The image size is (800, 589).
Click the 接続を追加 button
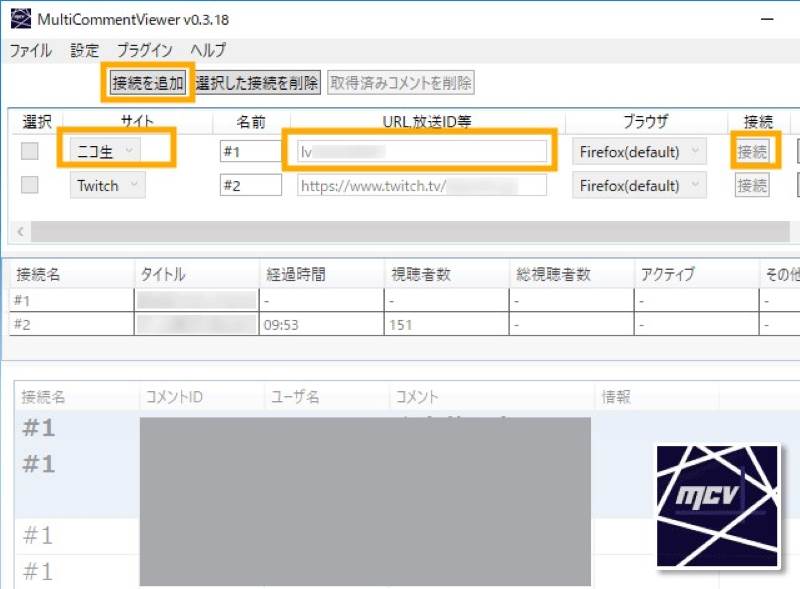coord(145,83)
